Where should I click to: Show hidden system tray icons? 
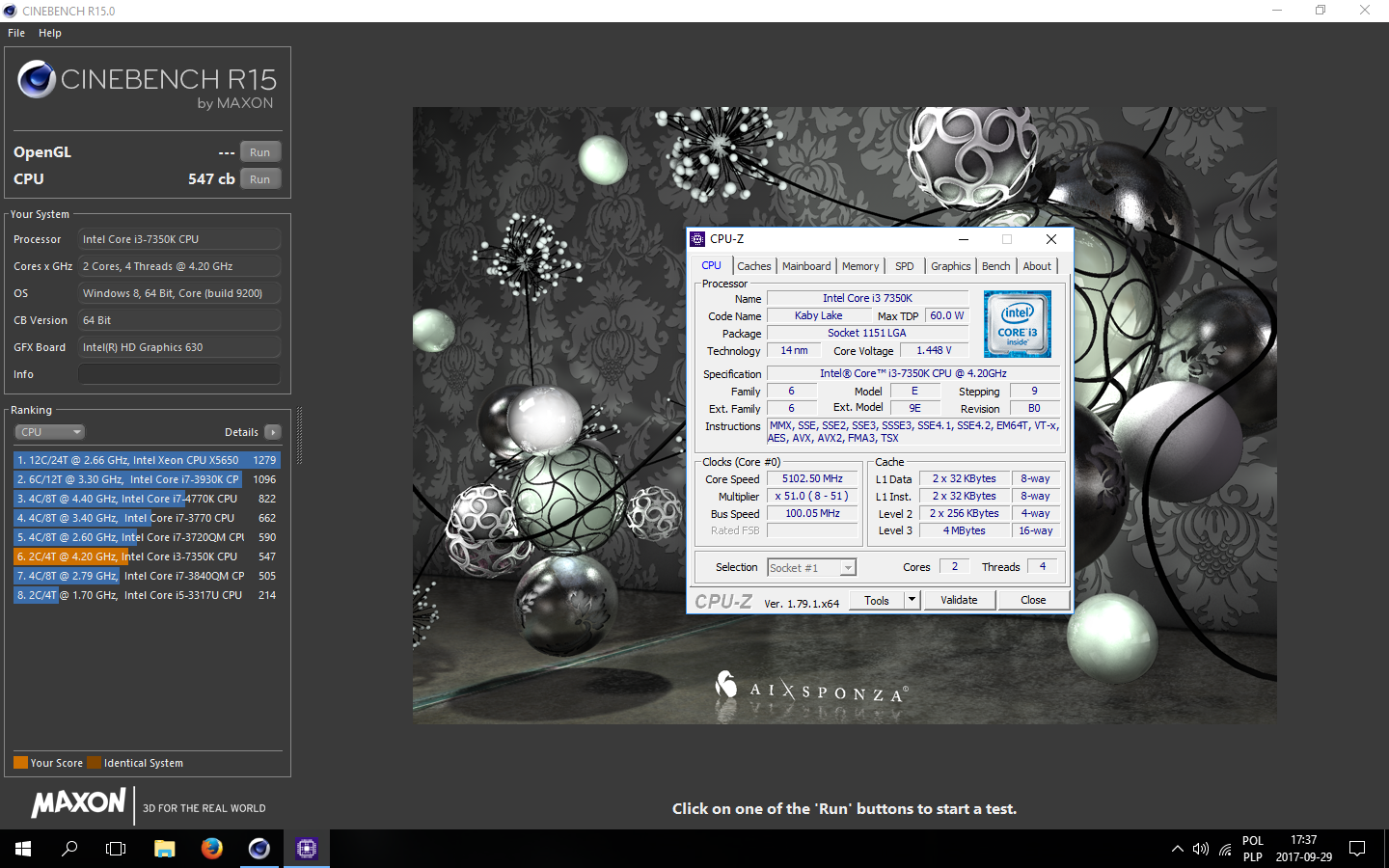click(1177, 849)
